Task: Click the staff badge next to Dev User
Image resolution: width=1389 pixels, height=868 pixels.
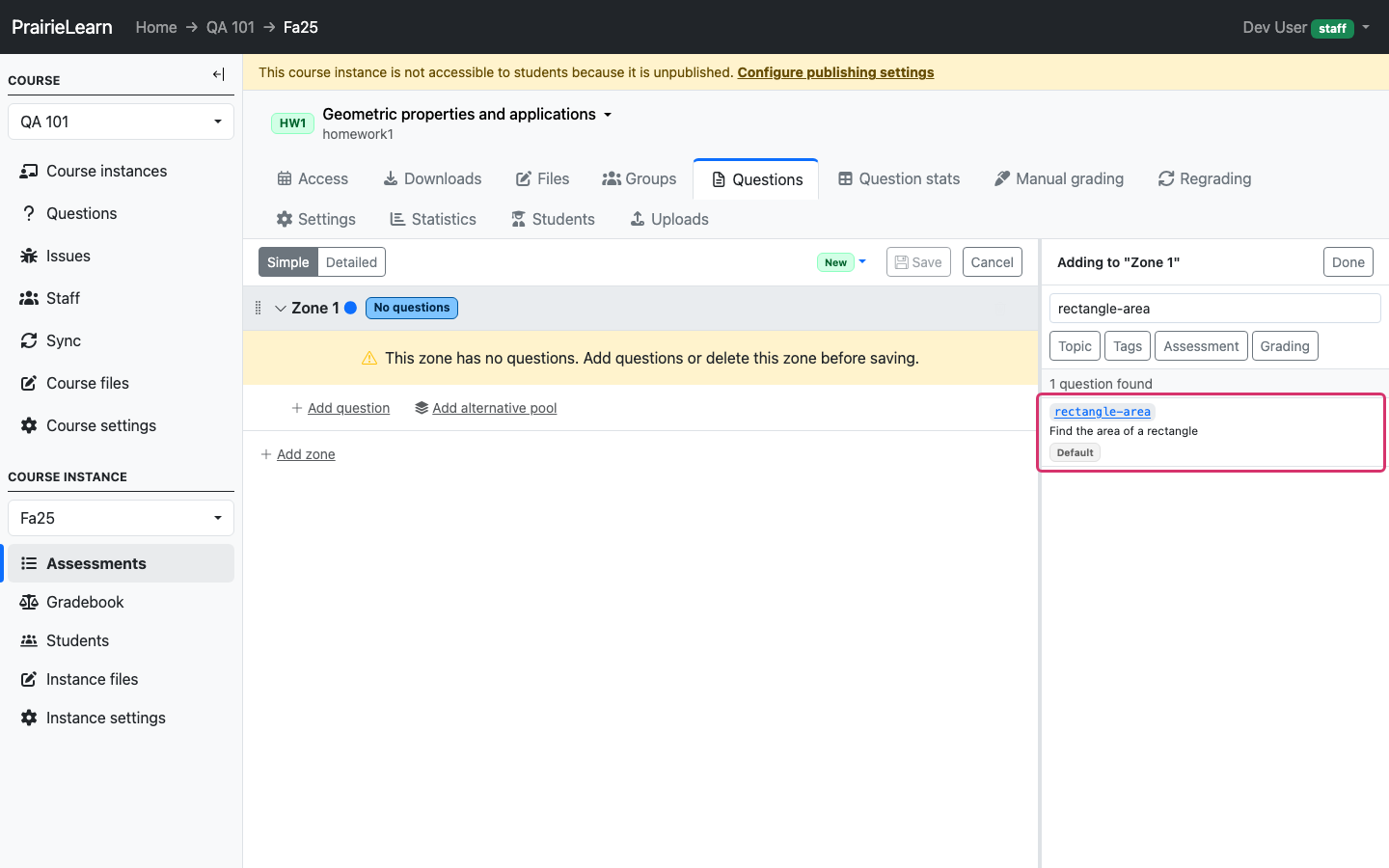Action: point(1332,28)
